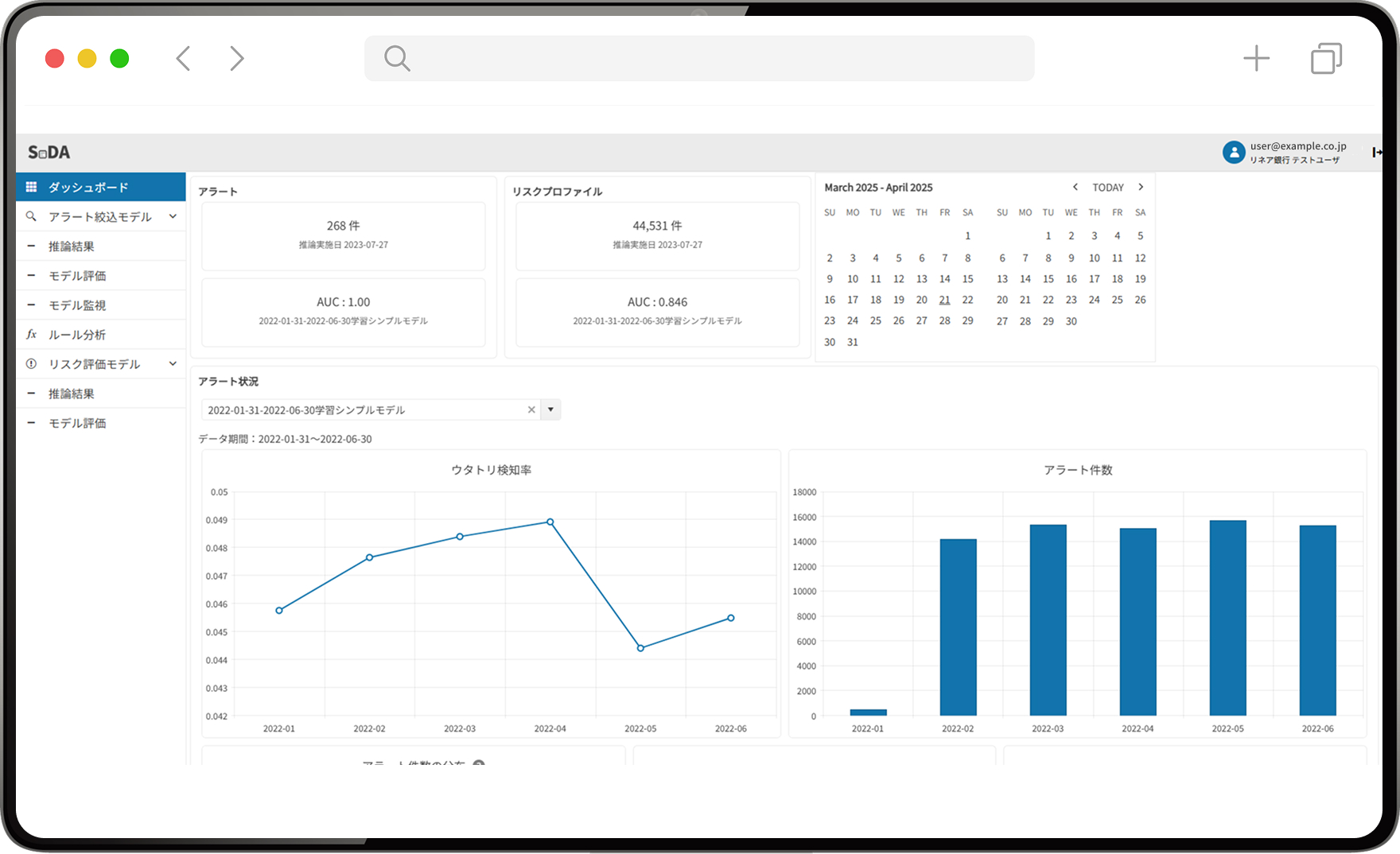Click the 2022-02 data point on line chart
Screen dimensions: 1400x854
coord(369,557)
